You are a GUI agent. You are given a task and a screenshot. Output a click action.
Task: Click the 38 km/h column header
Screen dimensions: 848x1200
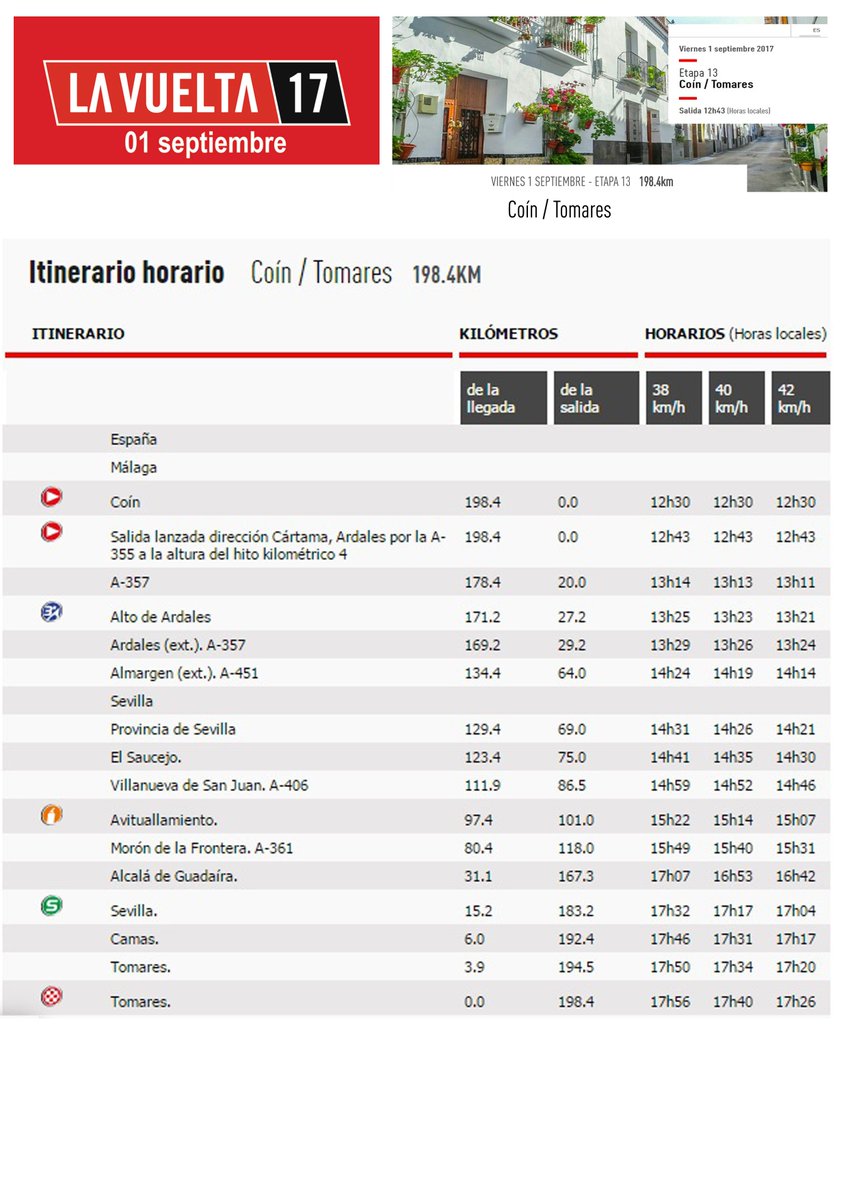674,398
